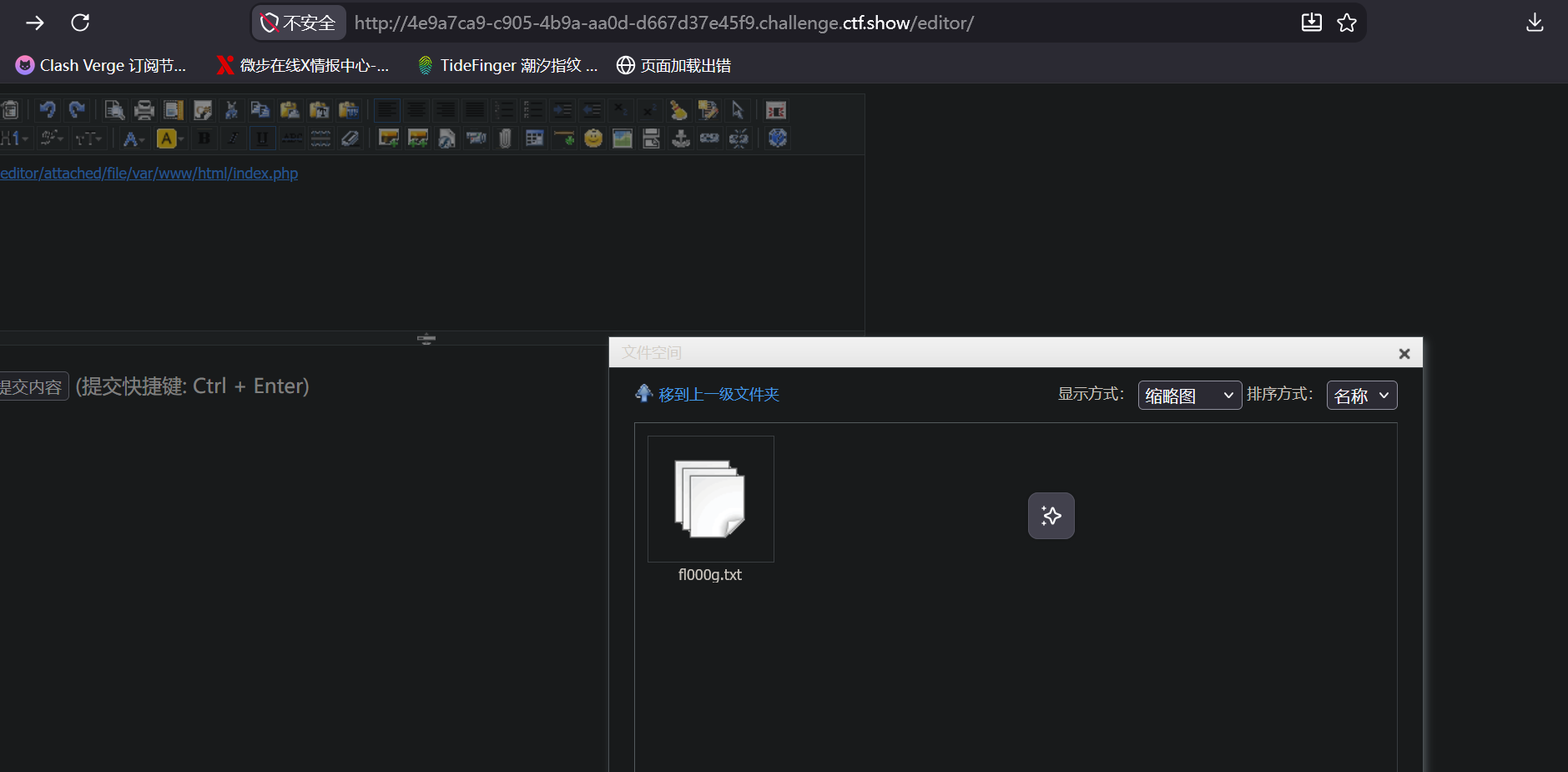Viewport: 1568px width, 772px height.
Task: Click the About KindEditor help icon
Action: [778, 138]
